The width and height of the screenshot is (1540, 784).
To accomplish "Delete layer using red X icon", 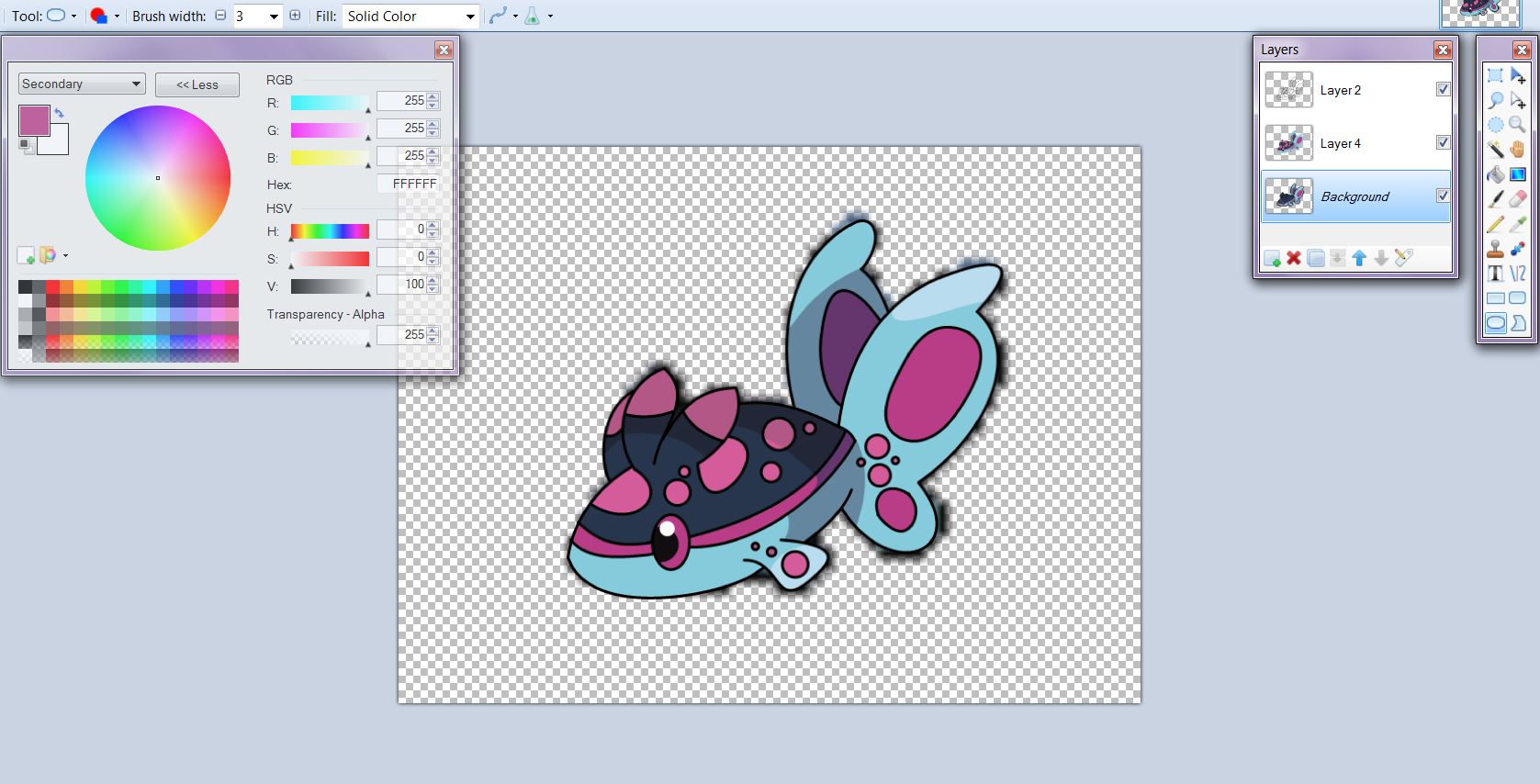I will 1294,259.
